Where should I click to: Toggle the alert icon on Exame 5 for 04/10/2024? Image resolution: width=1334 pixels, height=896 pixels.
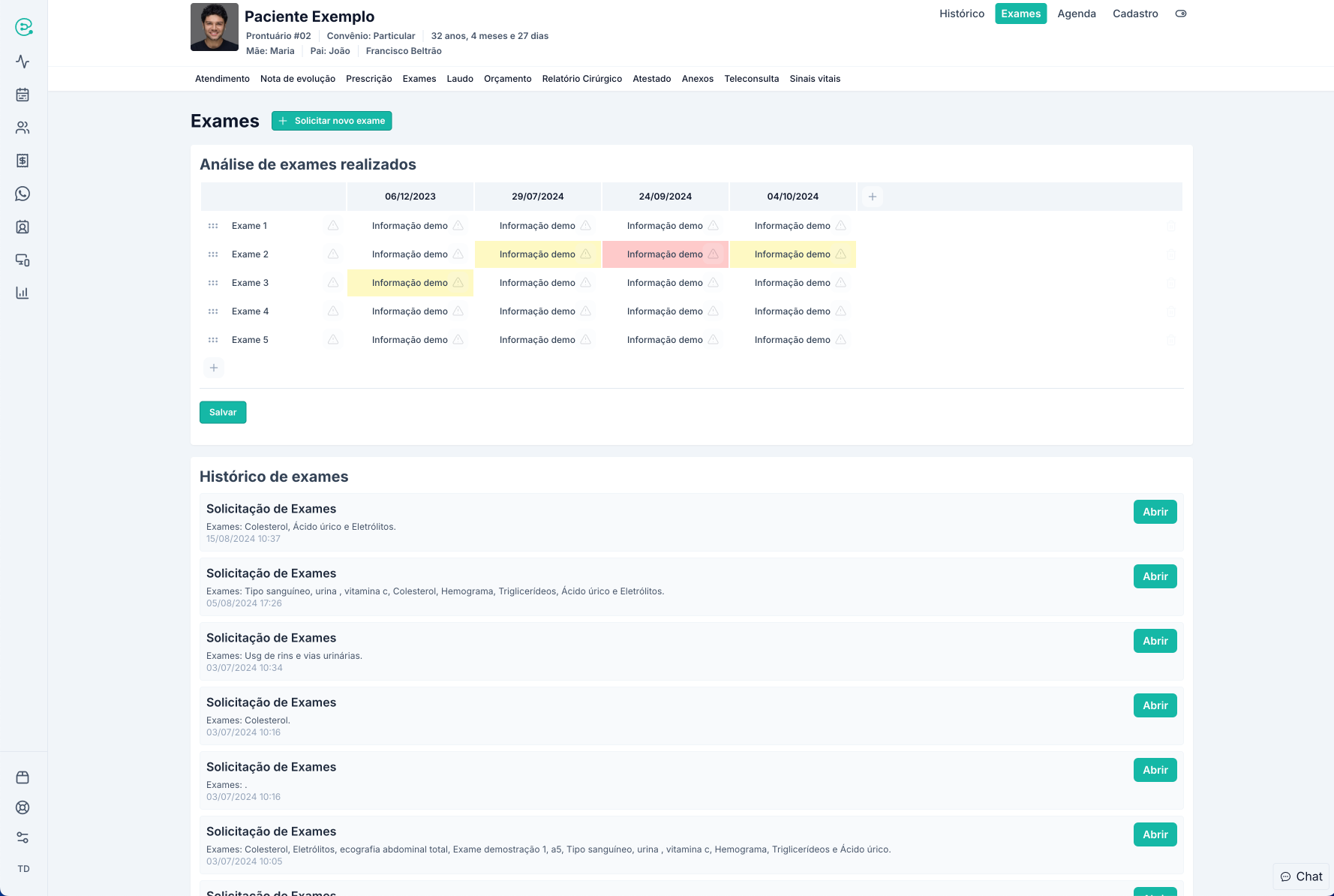pos(841,340)
